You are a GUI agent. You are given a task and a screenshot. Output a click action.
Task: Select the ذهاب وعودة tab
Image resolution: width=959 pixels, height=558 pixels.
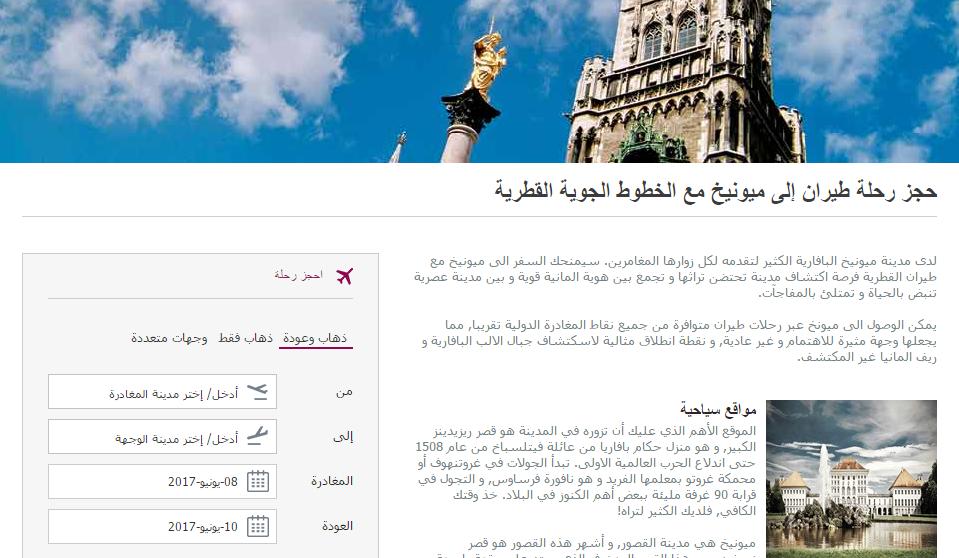(315, 338)
